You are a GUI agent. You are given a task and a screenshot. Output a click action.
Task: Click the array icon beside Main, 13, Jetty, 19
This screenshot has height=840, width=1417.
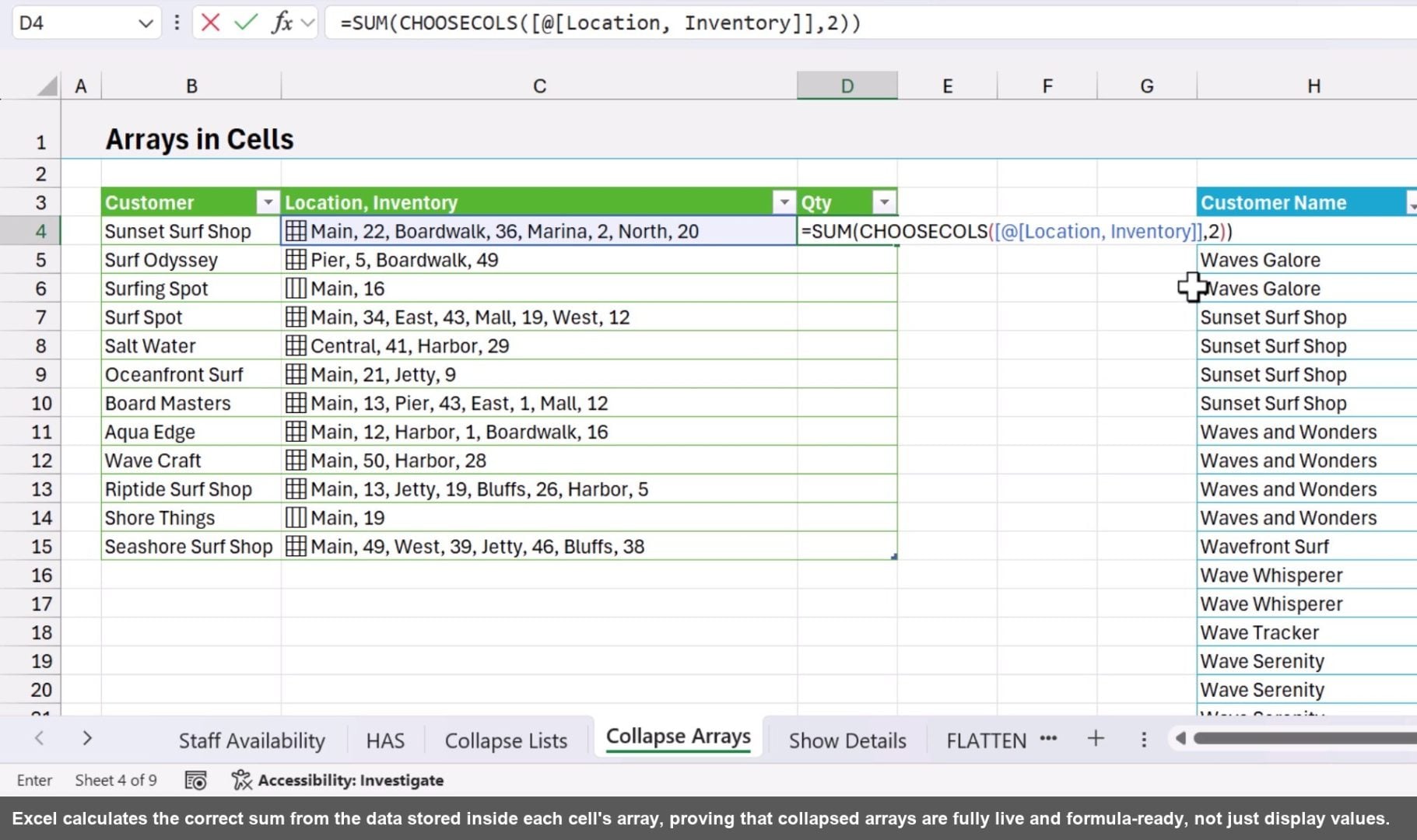click(295, 489)
